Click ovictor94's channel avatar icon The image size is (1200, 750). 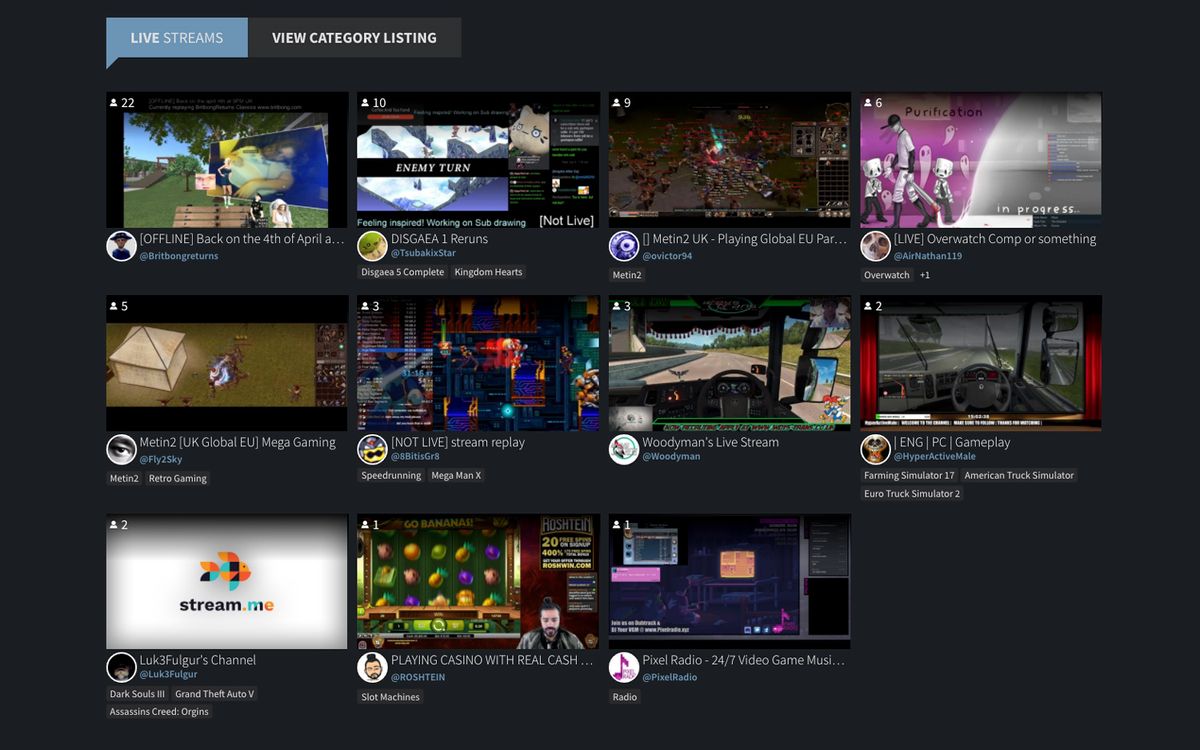coord(623,245)
